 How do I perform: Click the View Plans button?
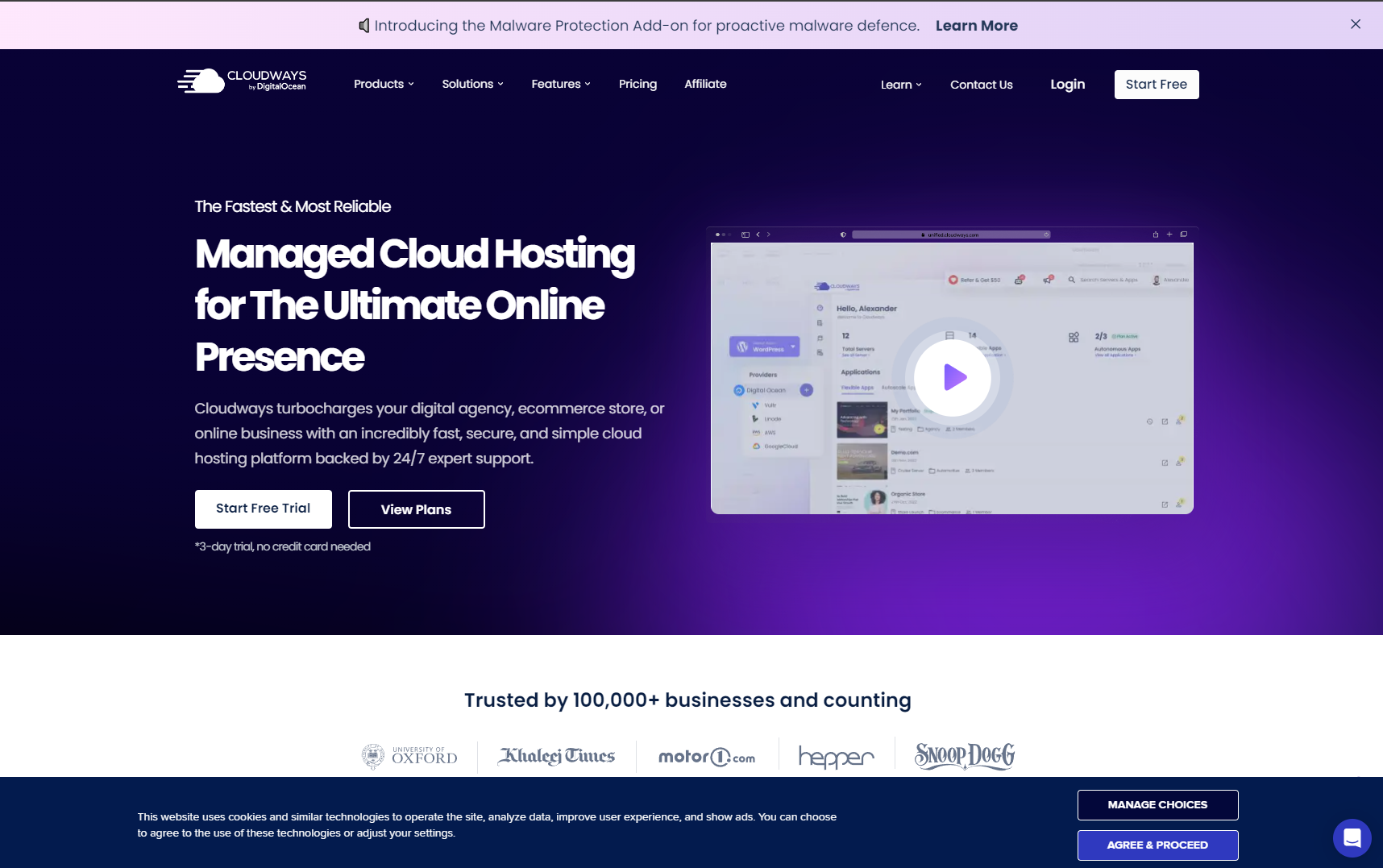(x=416, y=509)
